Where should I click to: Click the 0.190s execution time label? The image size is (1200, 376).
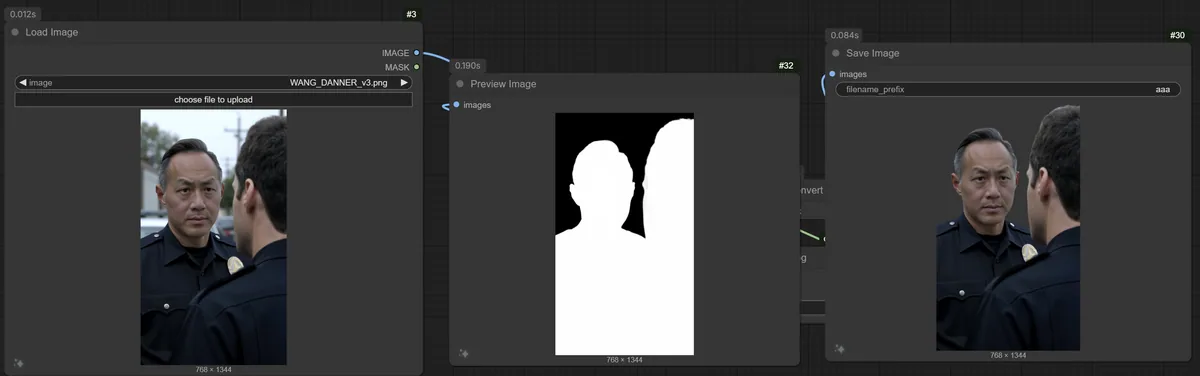tap(468, 65)
